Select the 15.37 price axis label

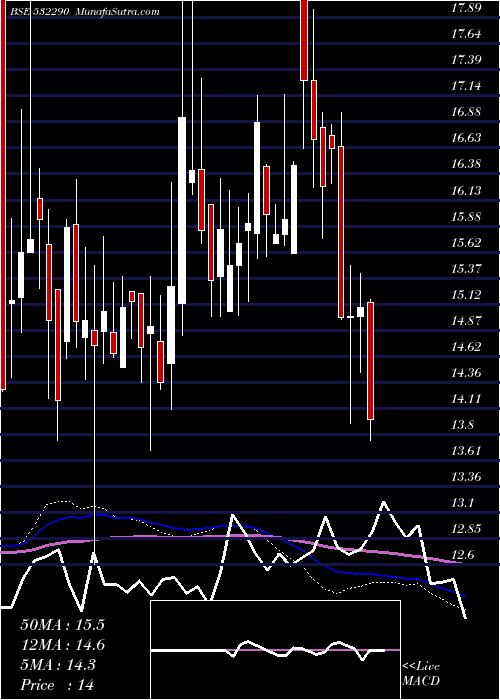click(x=466, y=269)
